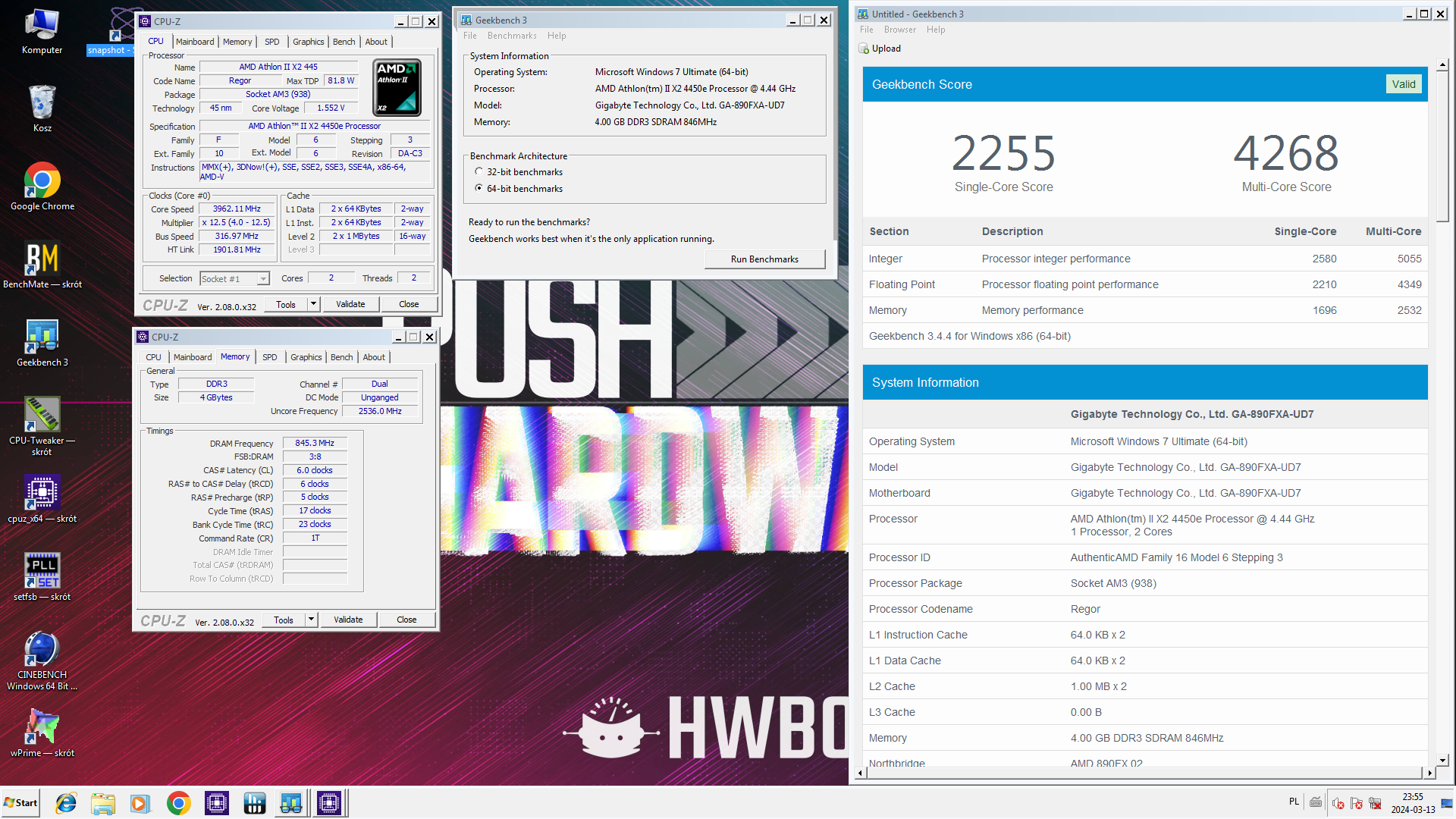
Task: Open the Geekbench 3 desktop shortcut
Action: pyautogui.click(x=42, y=343)
